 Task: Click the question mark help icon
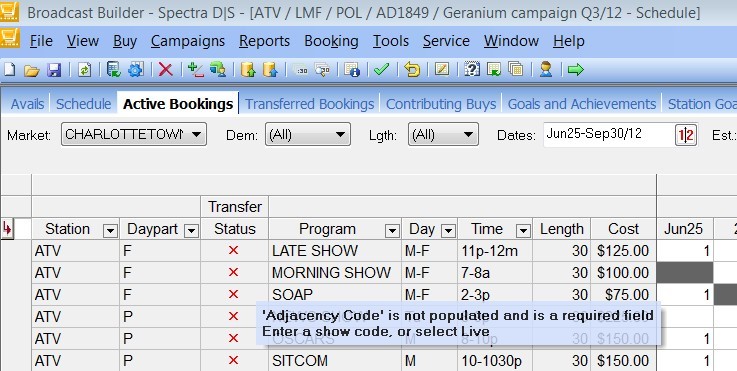[x=472, y=70]
